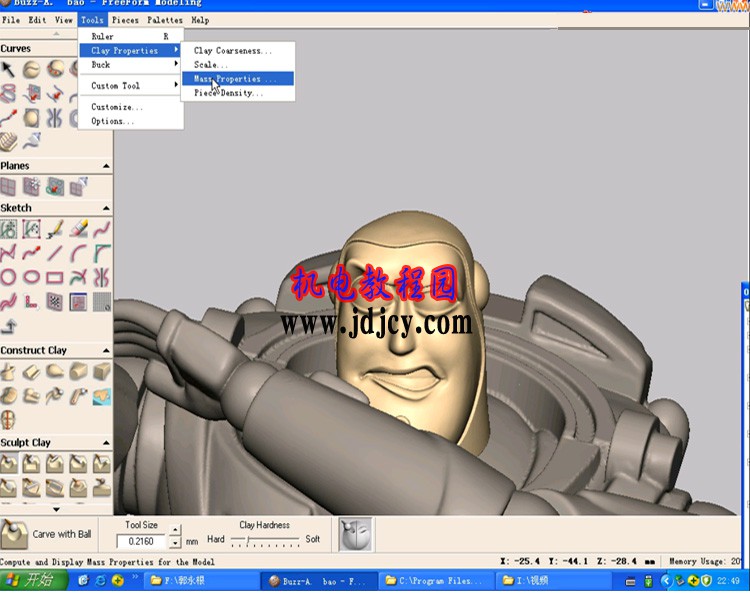Click the palette scroll-up arrow above Curves
This screenshot has height=600, width=750.
[56, 34]
